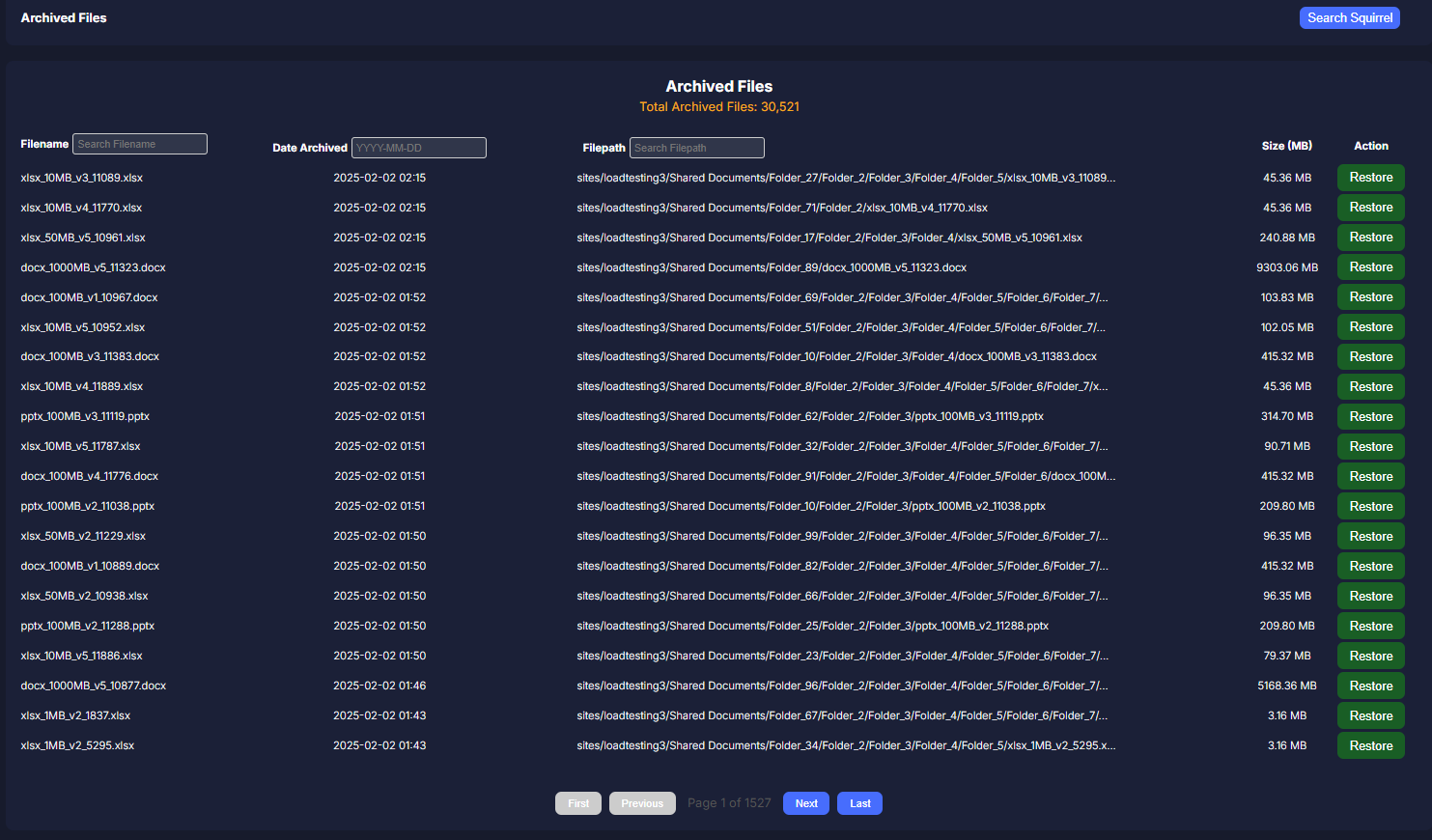Restore xlsx_50MB_v5_10961.xlsx file
The width and height of the screenshot is (1432, 840).
pyautogui.click(x=1370, y=238)
